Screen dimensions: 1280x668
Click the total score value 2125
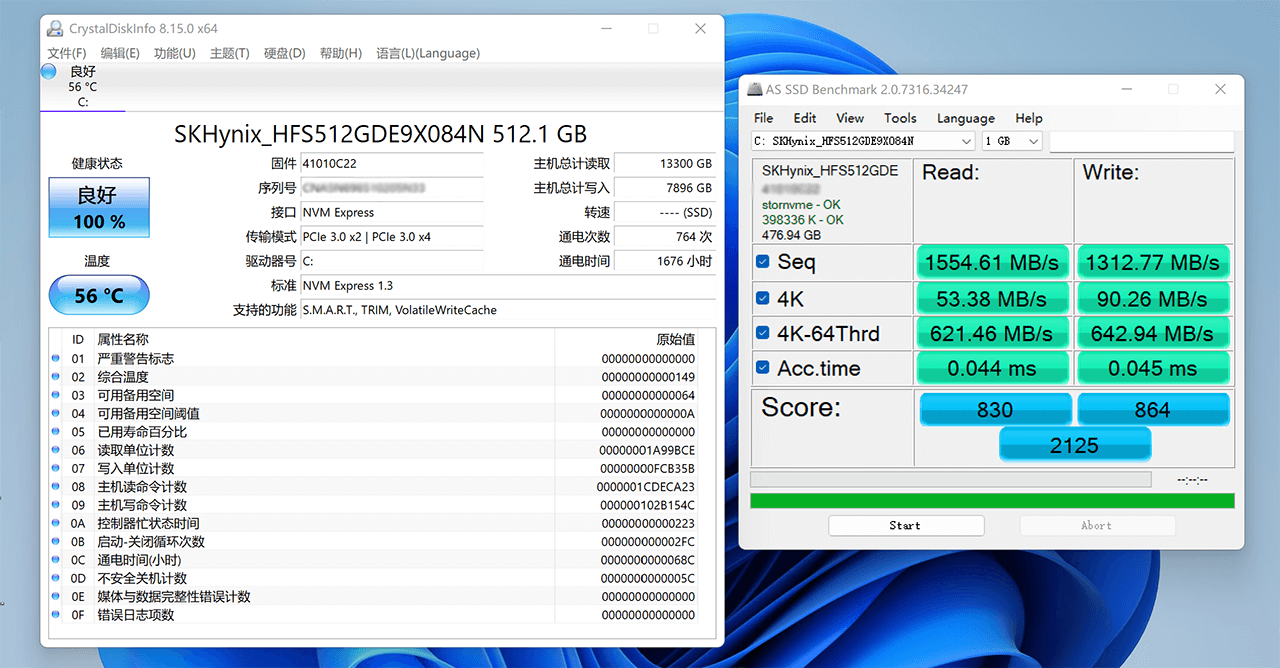pyautogui.click(x=1075, y=445)
